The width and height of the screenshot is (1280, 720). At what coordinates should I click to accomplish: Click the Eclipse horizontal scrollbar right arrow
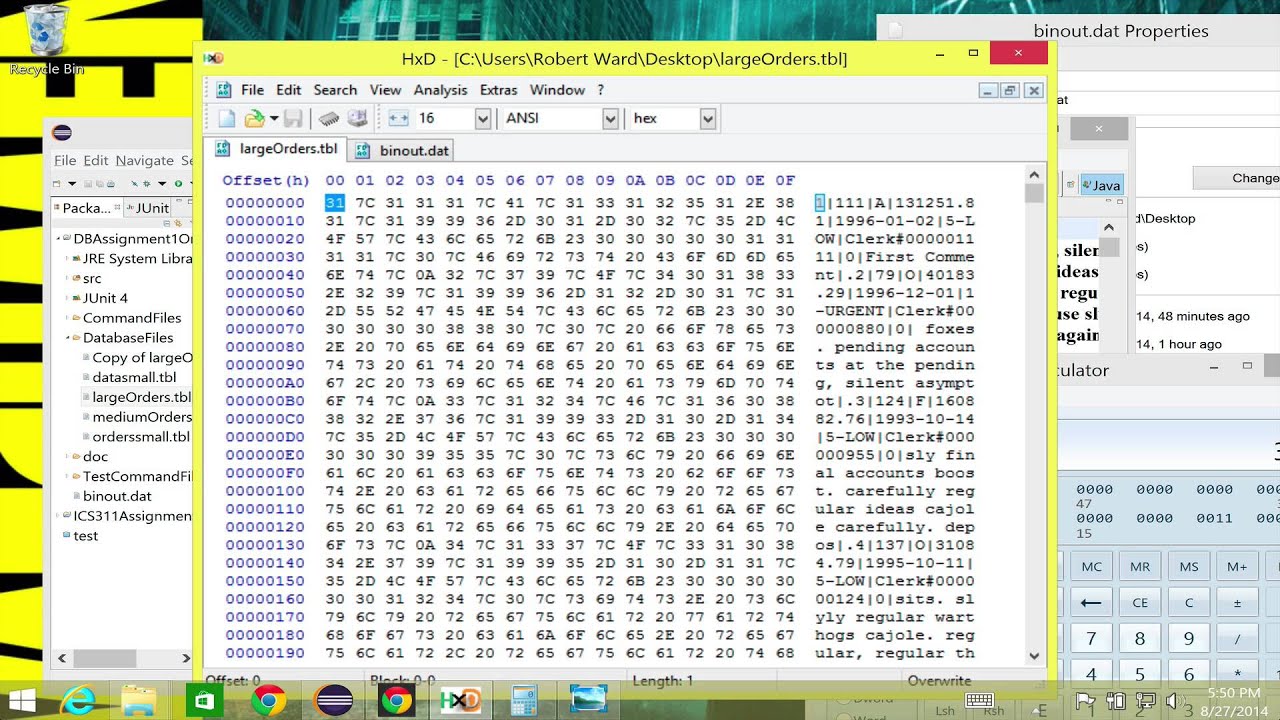click(x=186, y=658)
